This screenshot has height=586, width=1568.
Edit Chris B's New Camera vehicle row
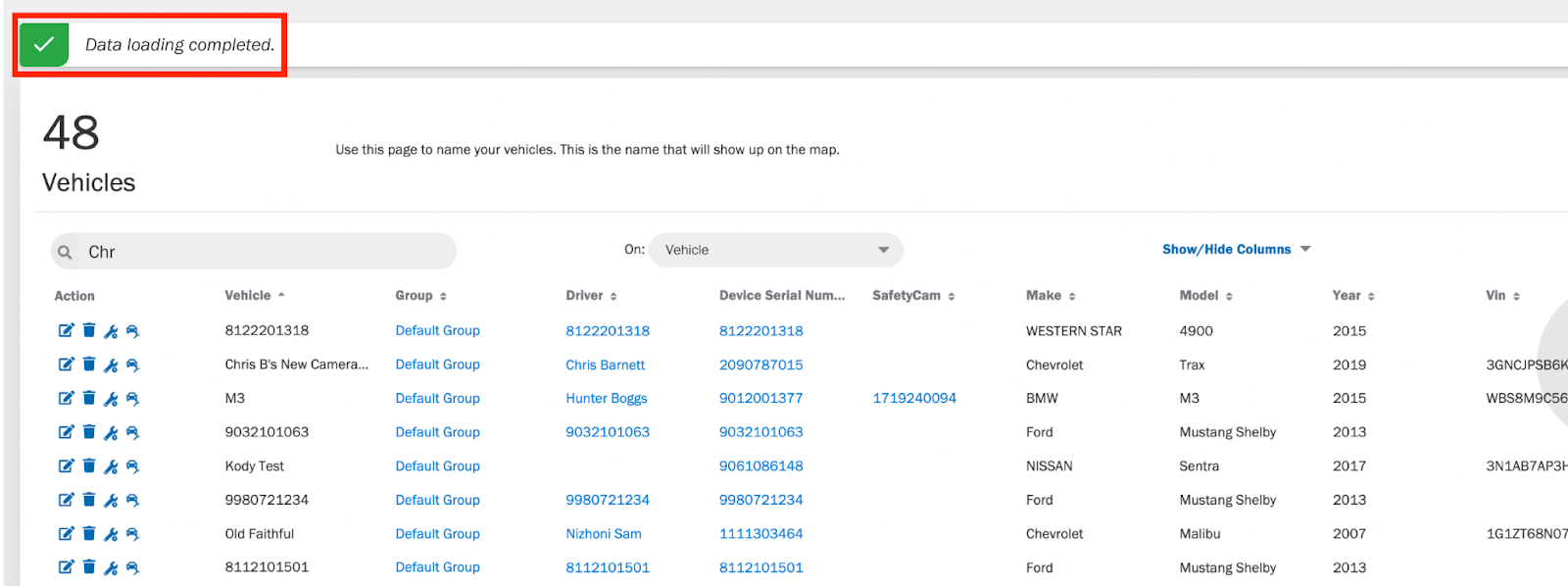click(x=66, y=365)
